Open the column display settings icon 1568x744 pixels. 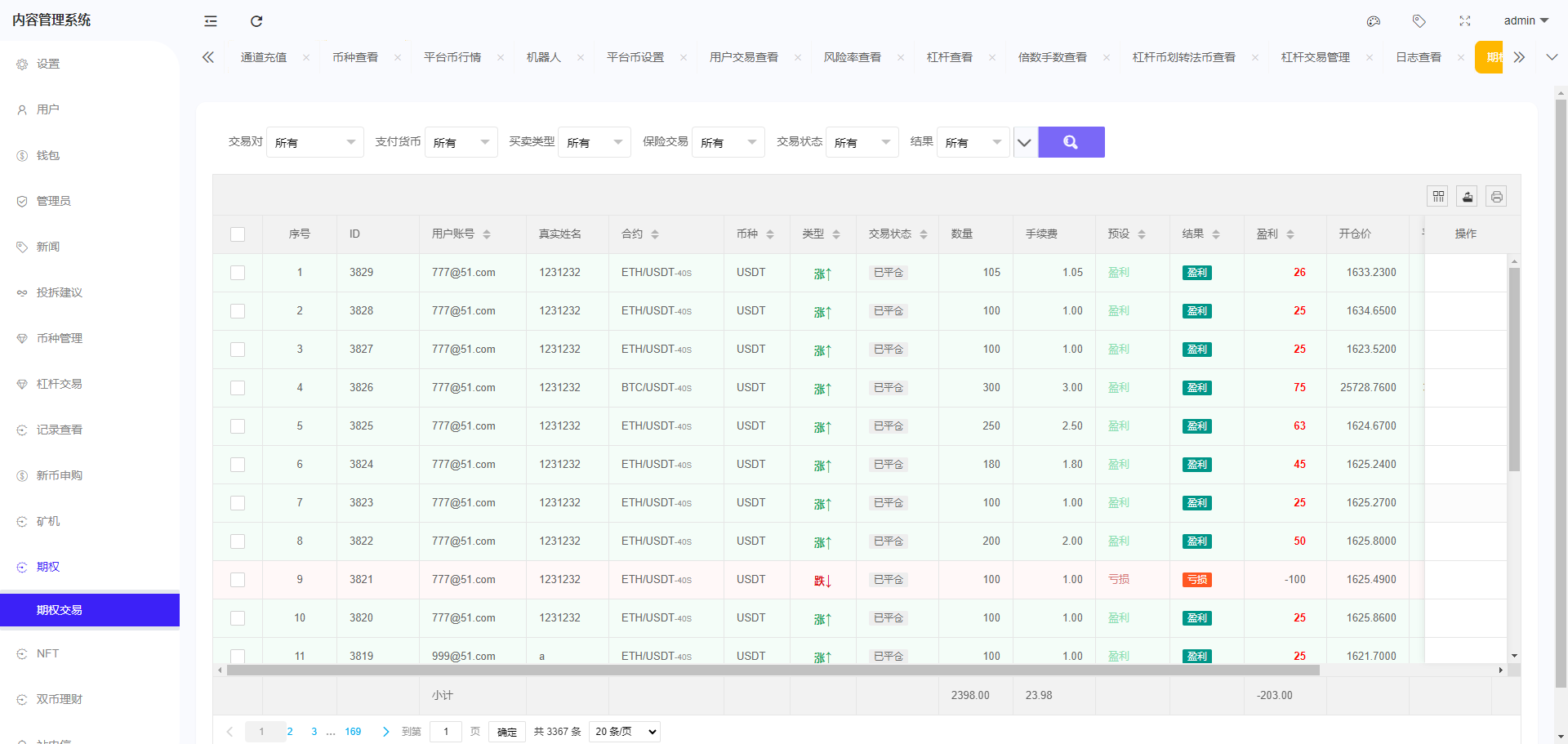[1438, 196]
